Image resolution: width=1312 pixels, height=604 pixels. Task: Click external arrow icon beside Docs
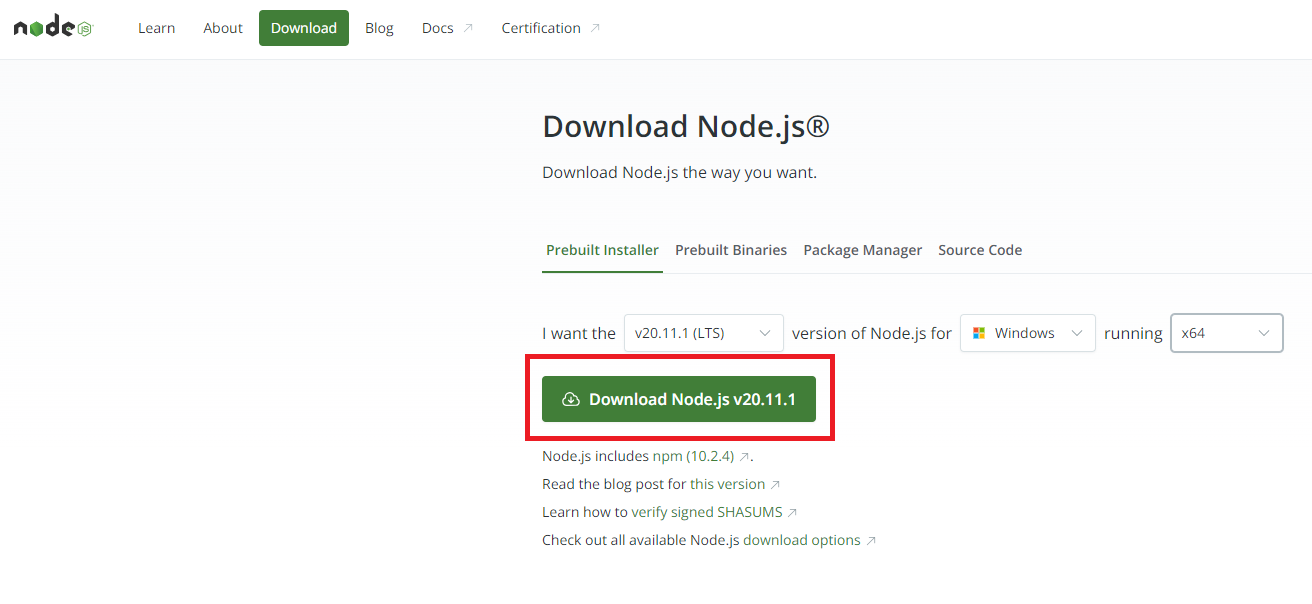click(468, 28)
